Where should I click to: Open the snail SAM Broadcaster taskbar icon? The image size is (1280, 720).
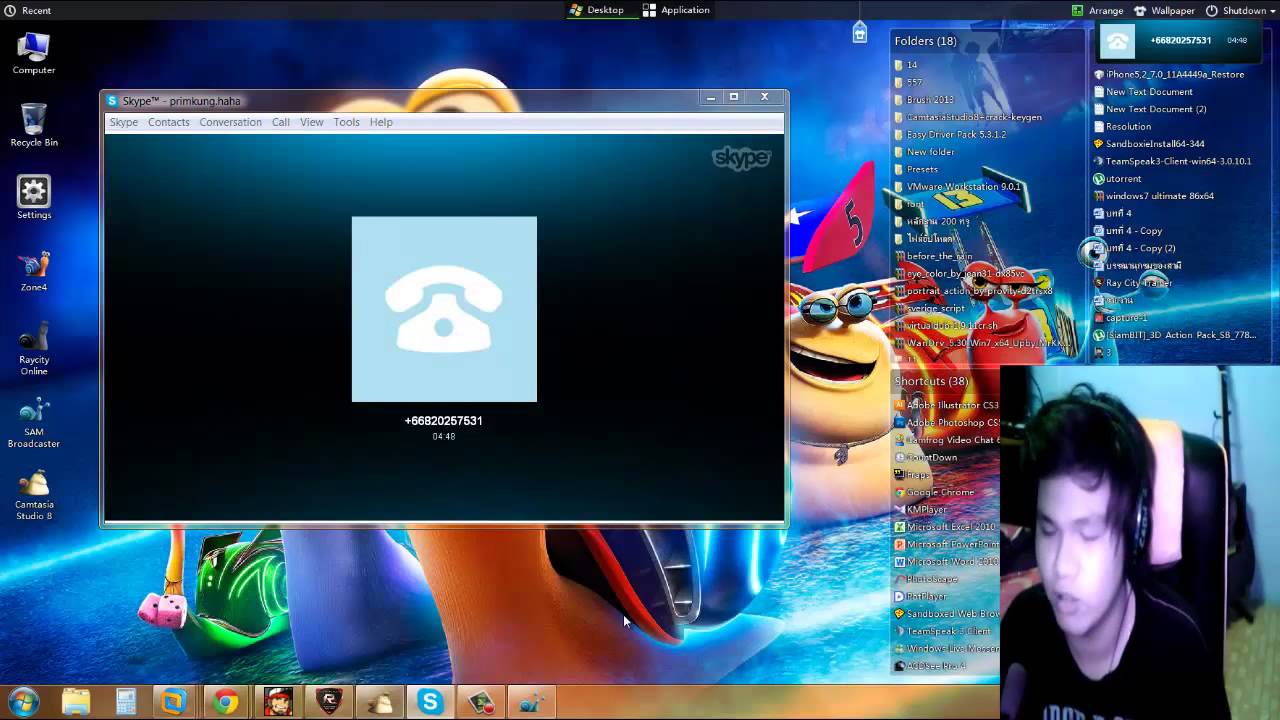pyautogui.click(x=532, y=702)
